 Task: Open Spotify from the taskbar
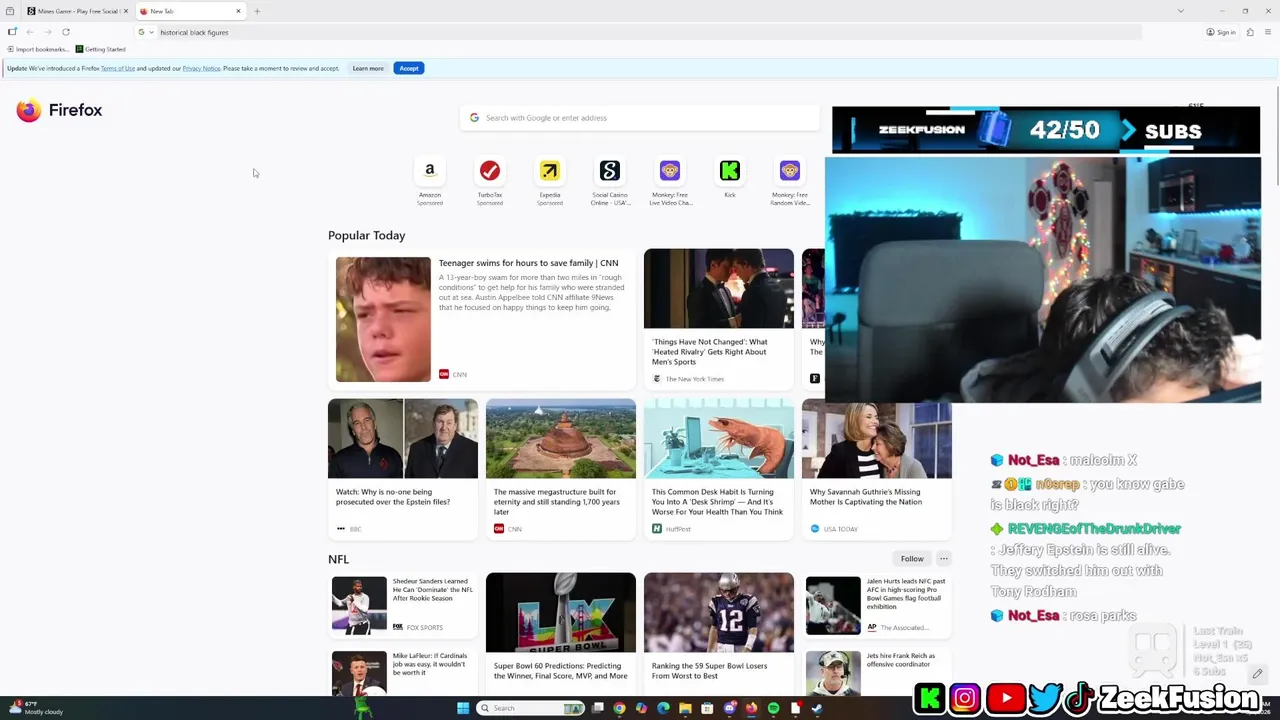773,708
